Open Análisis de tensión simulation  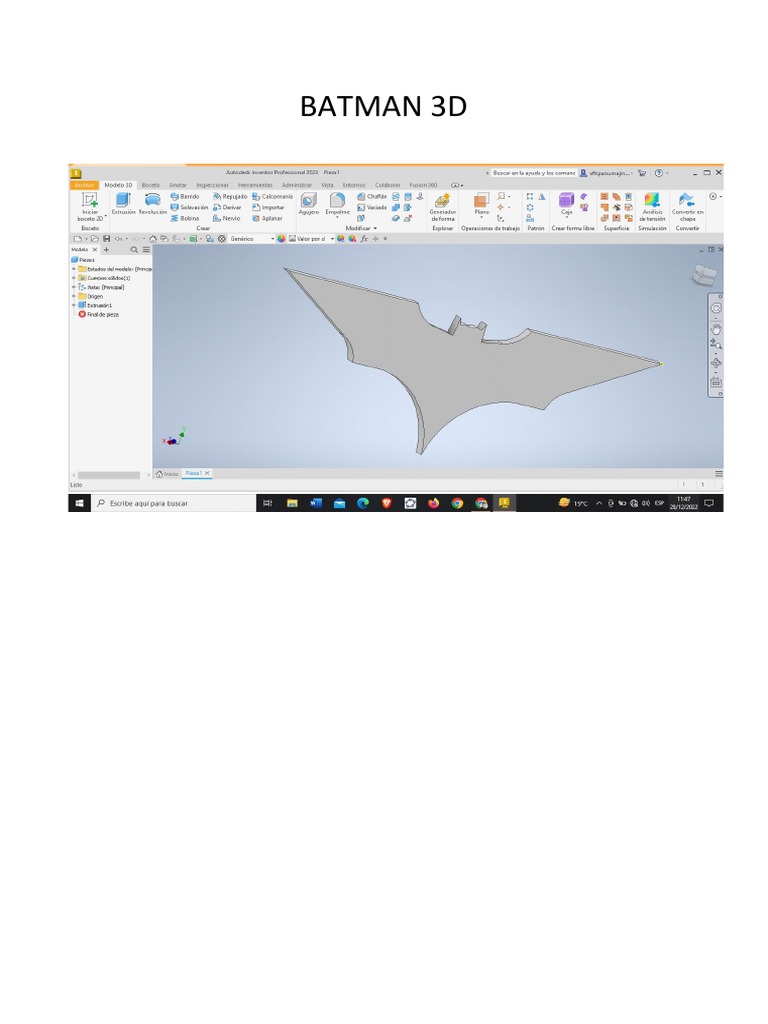point(652,207)
